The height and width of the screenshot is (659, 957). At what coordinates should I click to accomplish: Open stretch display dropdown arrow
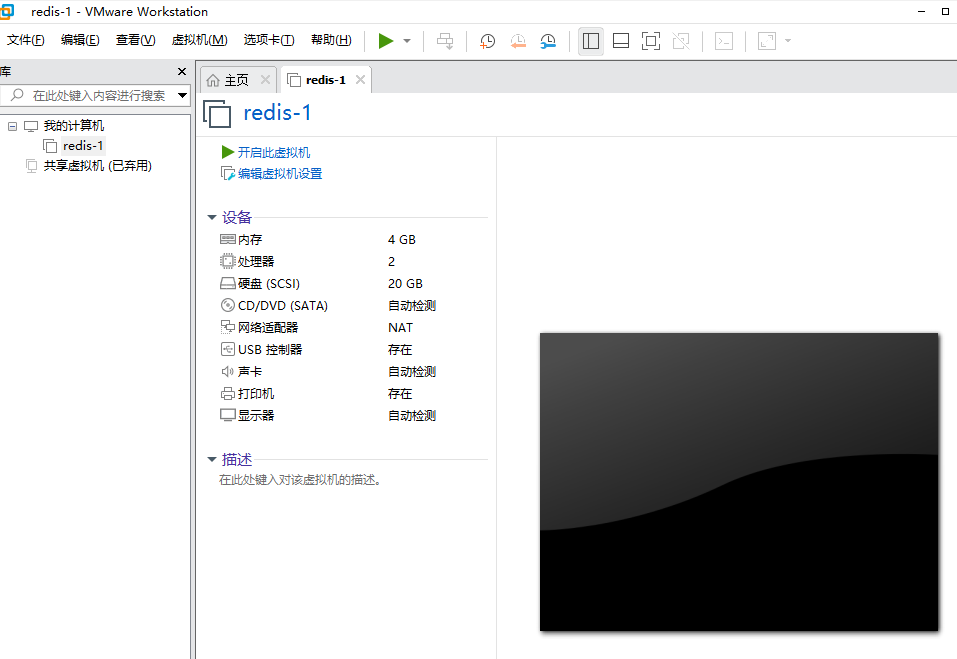point(788,41)
